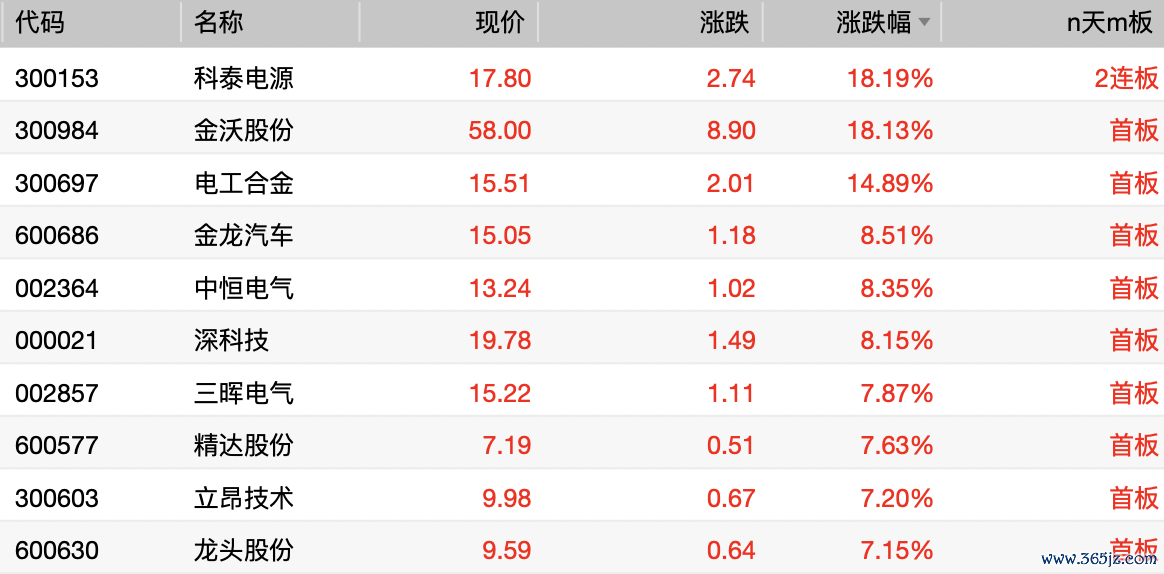Sort by the 现价 column header
This screenshot has width=1164, height=574.
coord(500,23)
